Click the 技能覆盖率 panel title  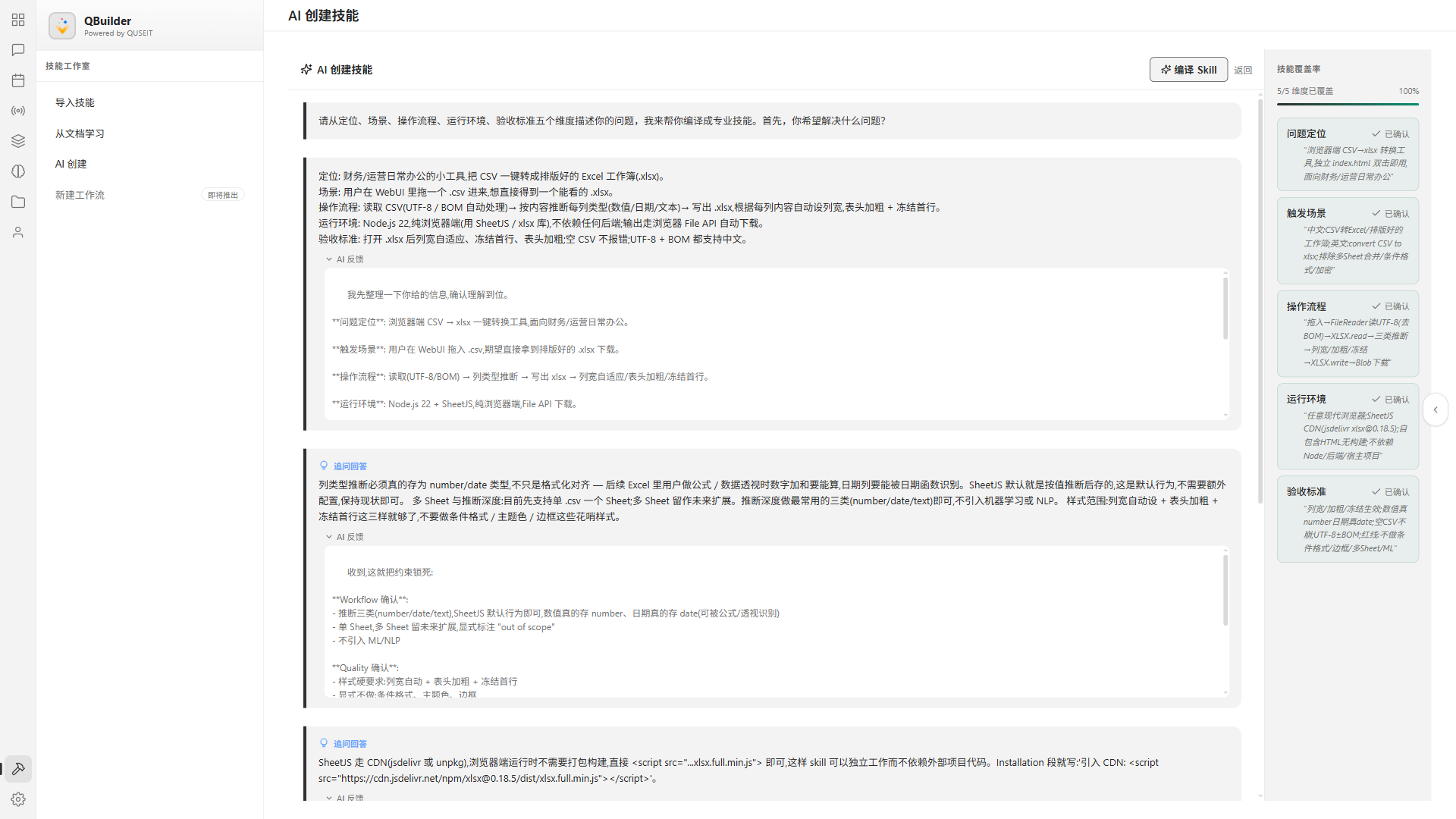click(x=1299, y=69)
